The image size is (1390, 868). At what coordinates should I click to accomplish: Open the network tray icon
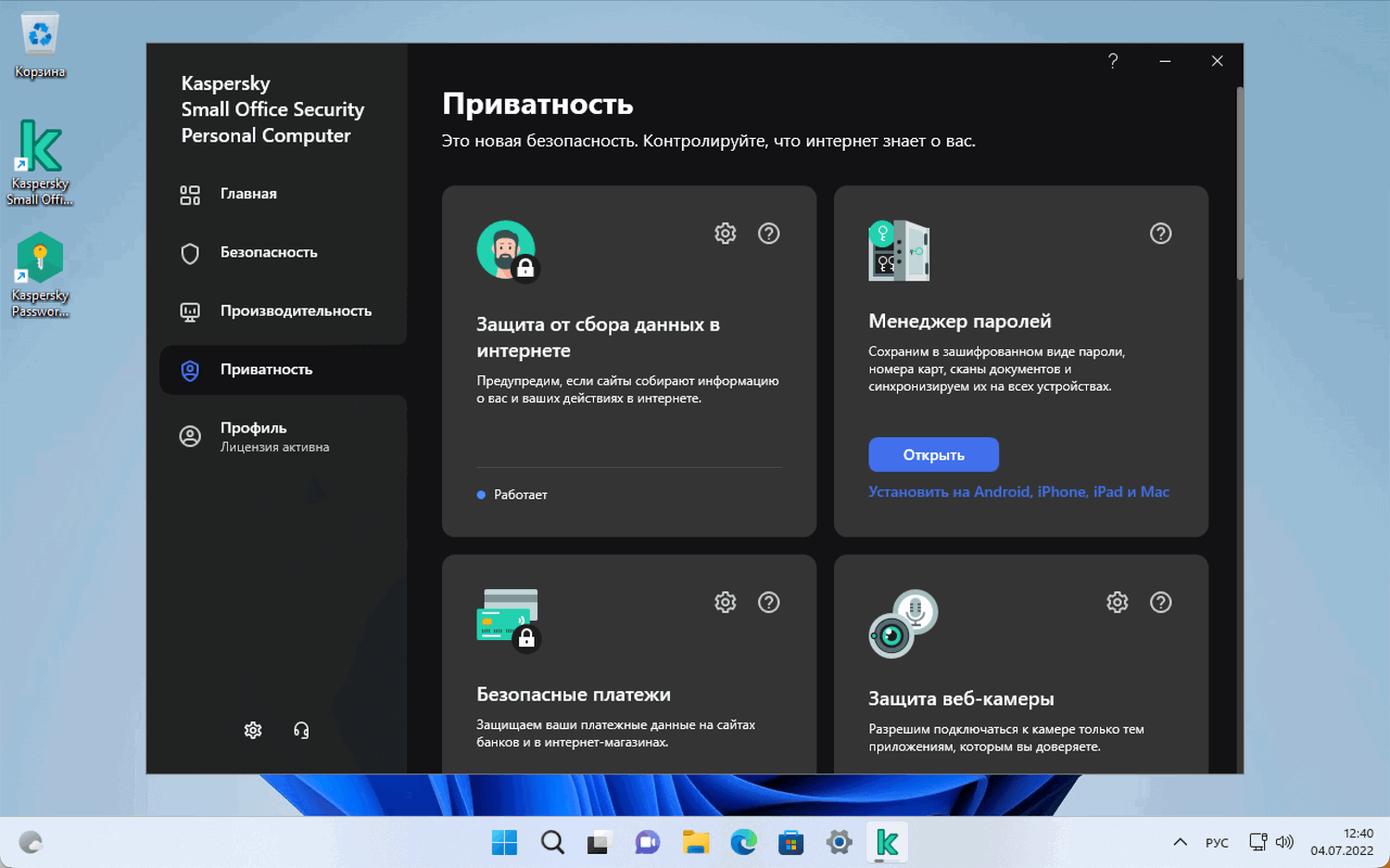pos(1257,842)
